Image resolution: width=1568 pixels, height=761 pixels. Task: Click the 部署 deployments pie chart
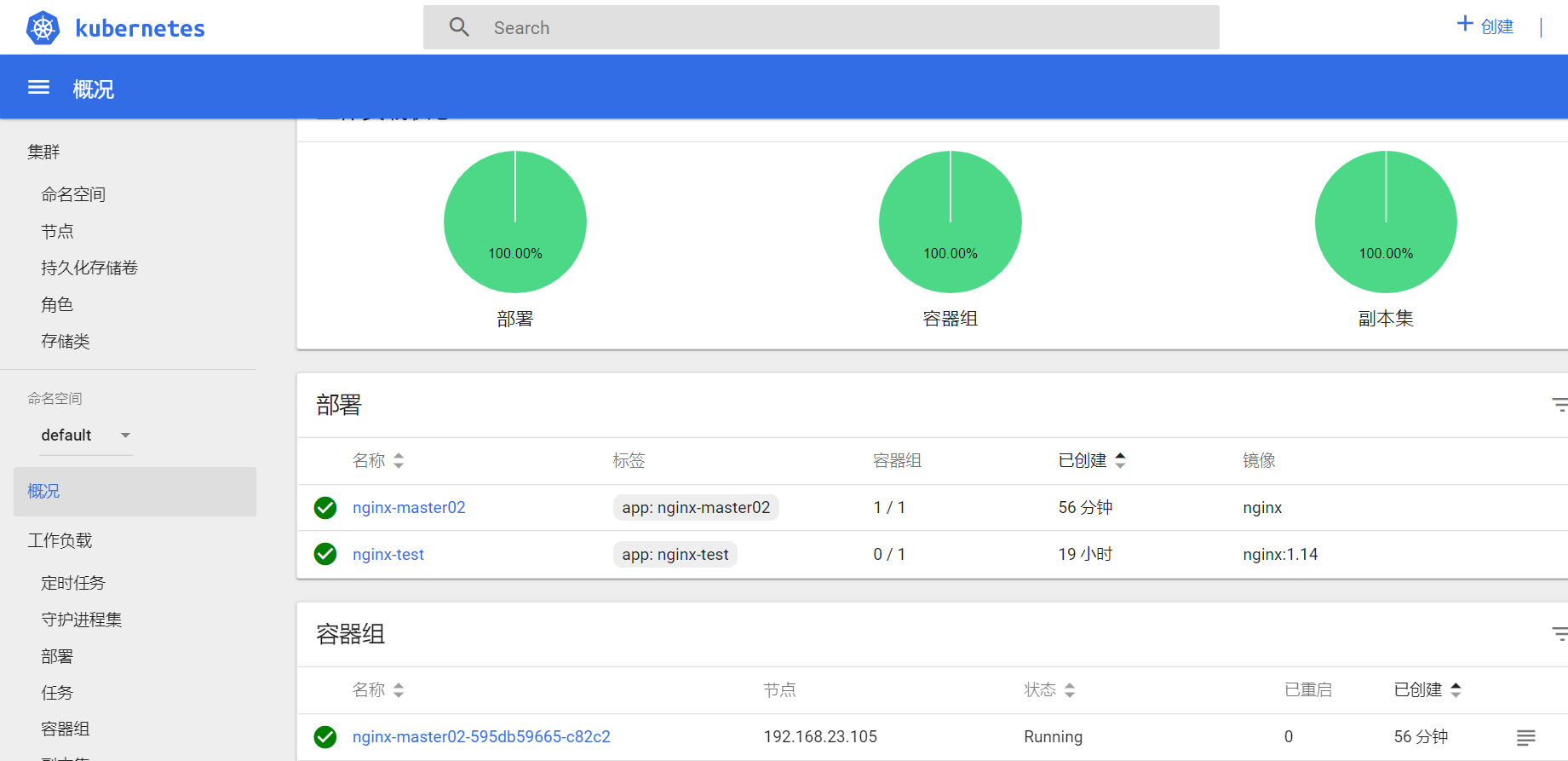point(515,222)
